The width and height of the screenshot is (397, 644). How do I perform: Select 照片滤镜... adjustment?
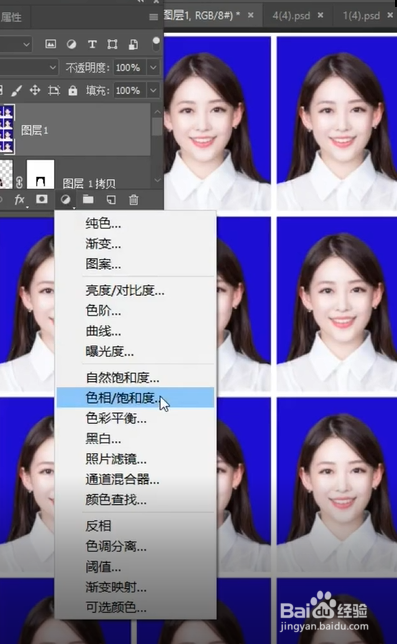[x=135, y=459]
